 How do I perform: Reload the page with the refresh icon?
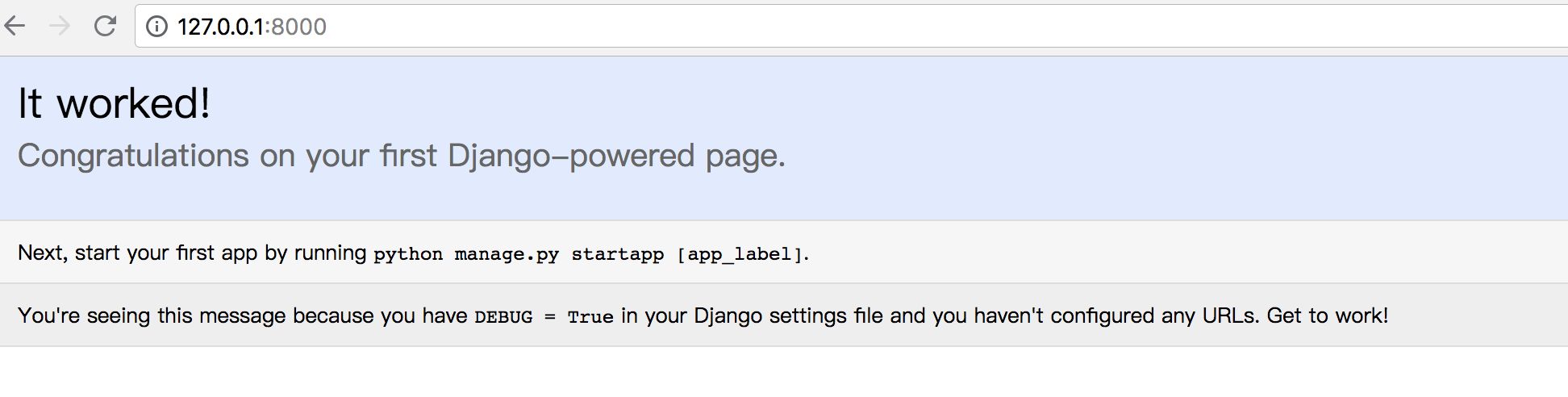point(105,27)
